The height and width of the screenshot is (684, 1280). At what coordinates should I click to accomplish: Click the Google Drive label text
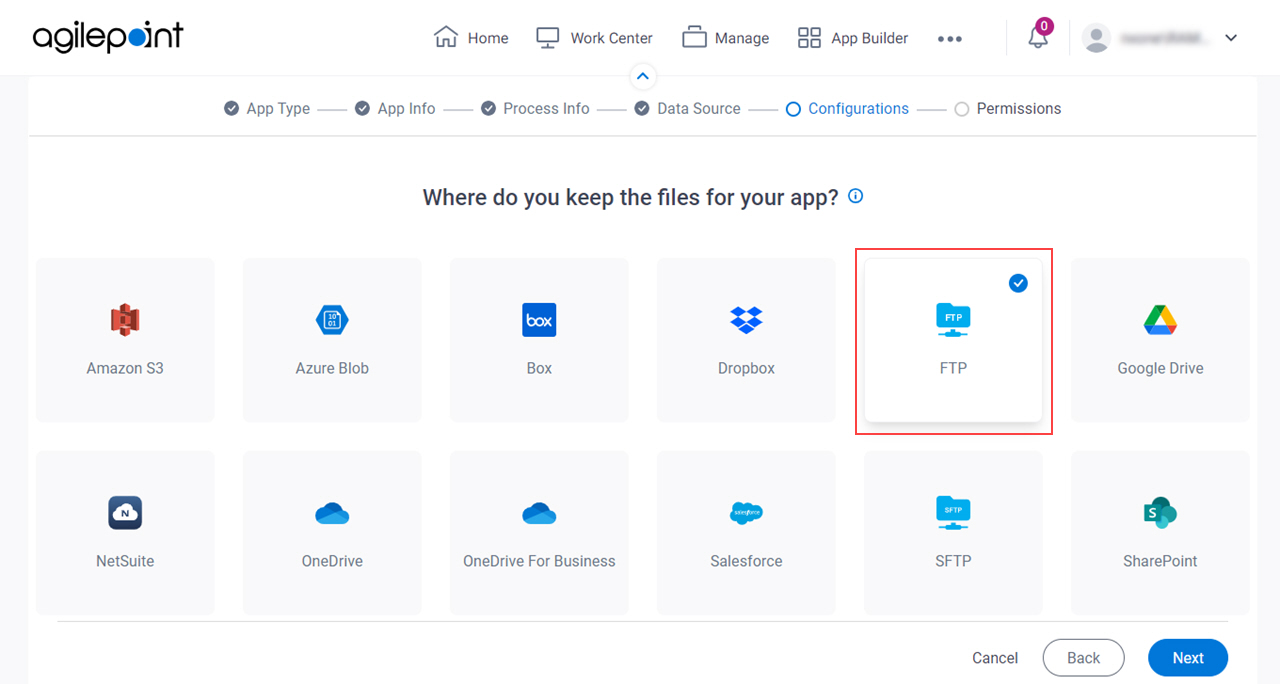point(1160,368)
